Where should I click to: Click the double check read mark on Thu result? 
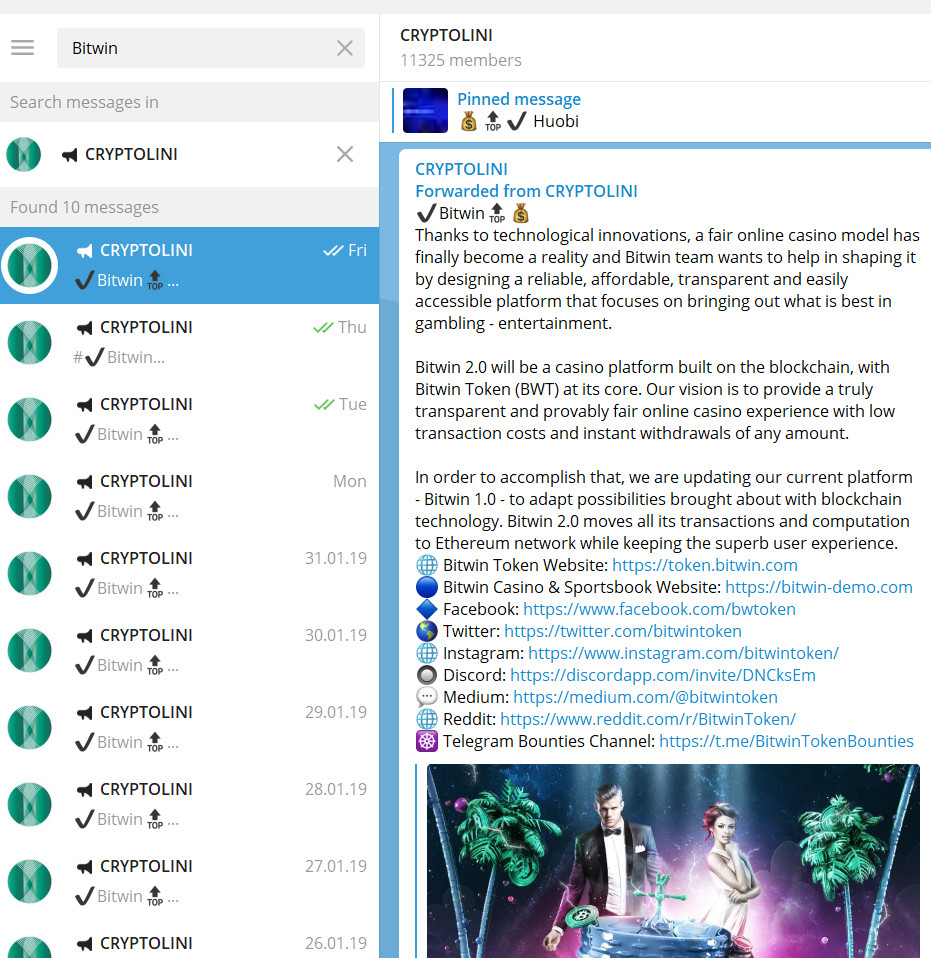[x=323, y=327]
